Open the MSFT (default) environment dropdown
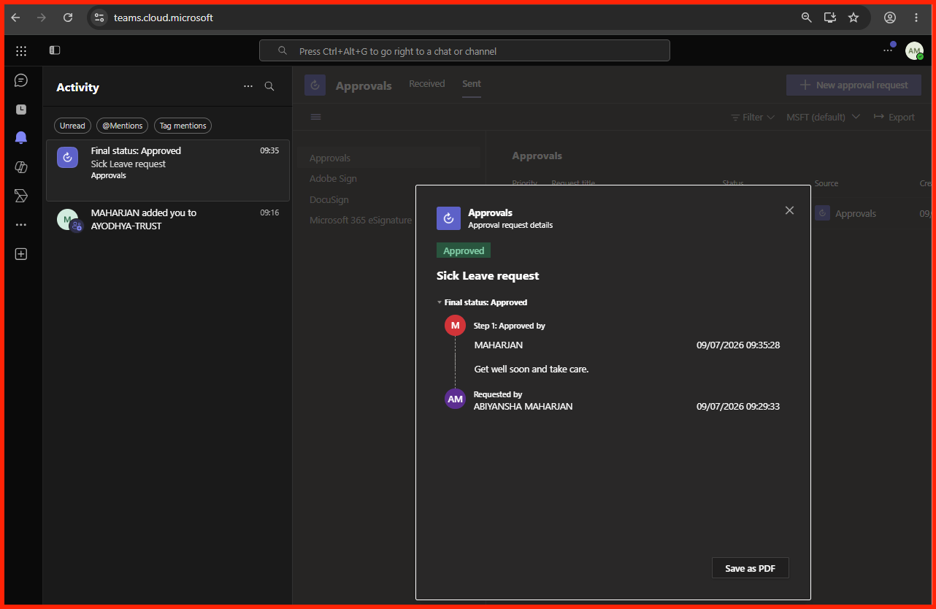The width and height of the screenshot is (936, 609). (823, 117)
